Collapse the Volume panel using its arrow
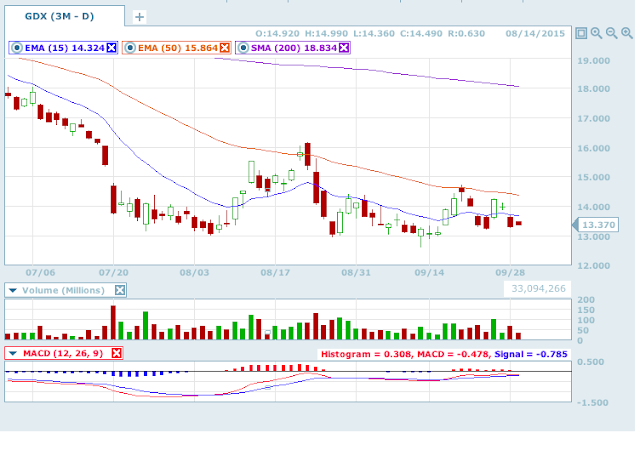The image size is (640, 450). 13,290
